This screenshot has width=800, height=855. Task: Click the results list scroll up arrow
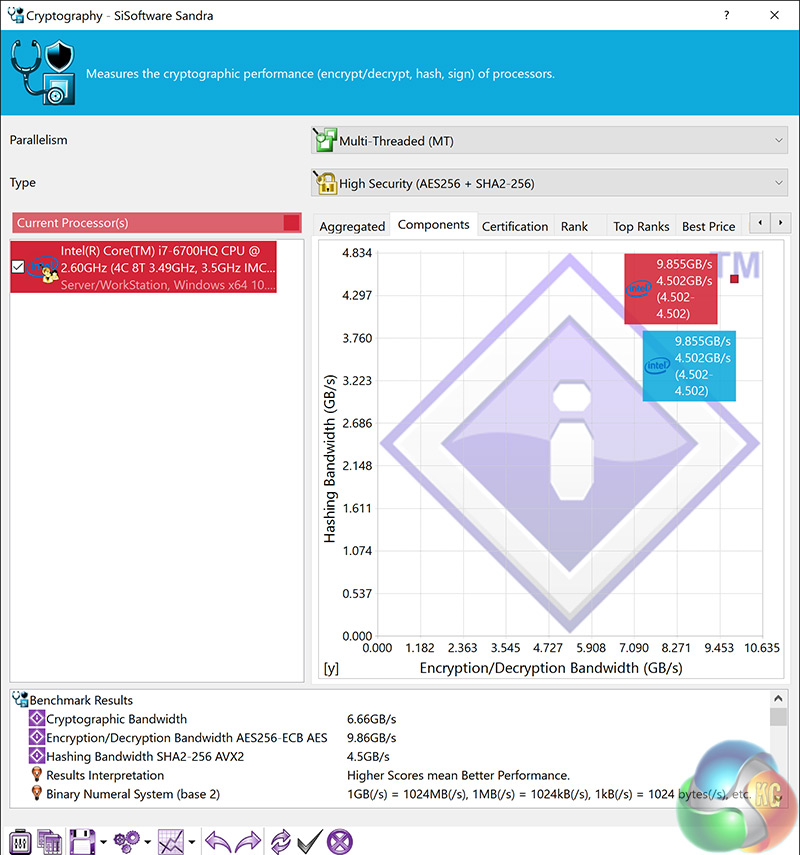click(x=778, y=699)
